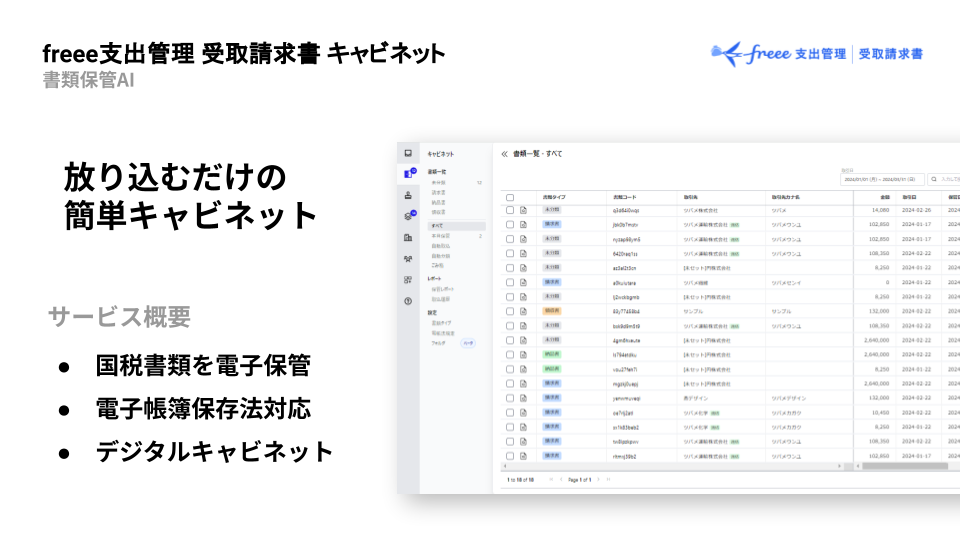
Task: Click the magnifier search icon
Action: tap(934, 179)
